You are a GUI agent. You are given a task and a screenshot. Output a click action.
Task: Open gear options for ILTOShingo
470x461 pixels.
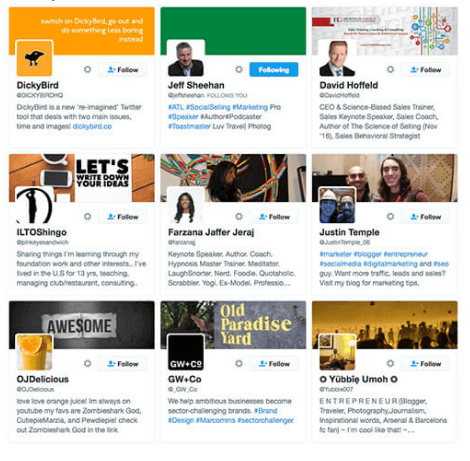pos(88,217)
